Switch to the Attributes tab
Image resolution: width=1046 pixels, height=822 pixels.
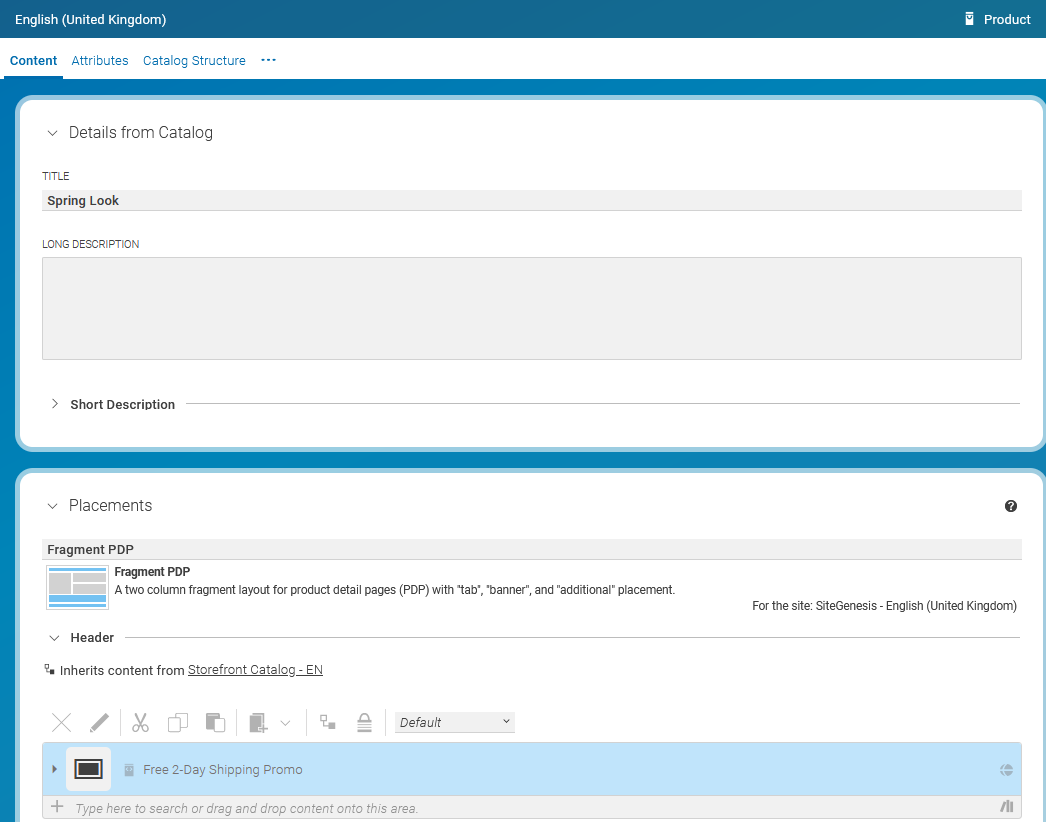point(100,61)
